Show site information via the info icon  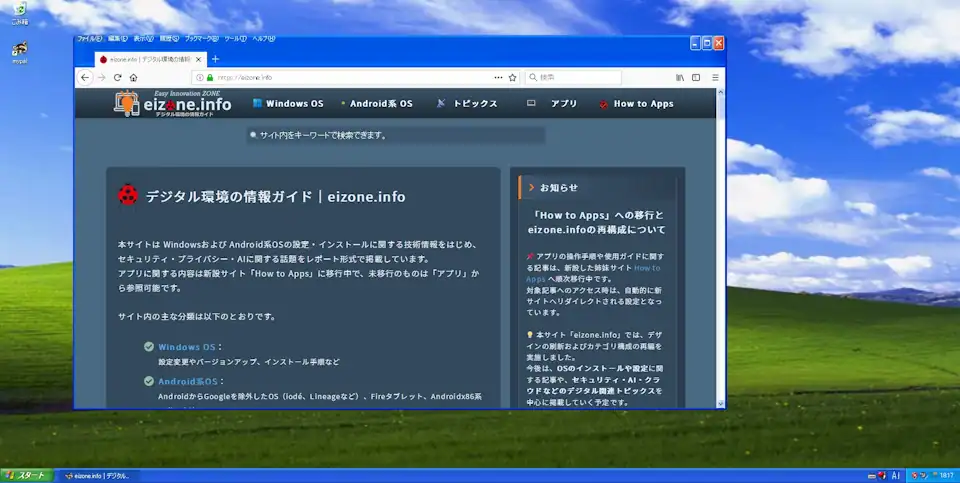coord(200,78)
